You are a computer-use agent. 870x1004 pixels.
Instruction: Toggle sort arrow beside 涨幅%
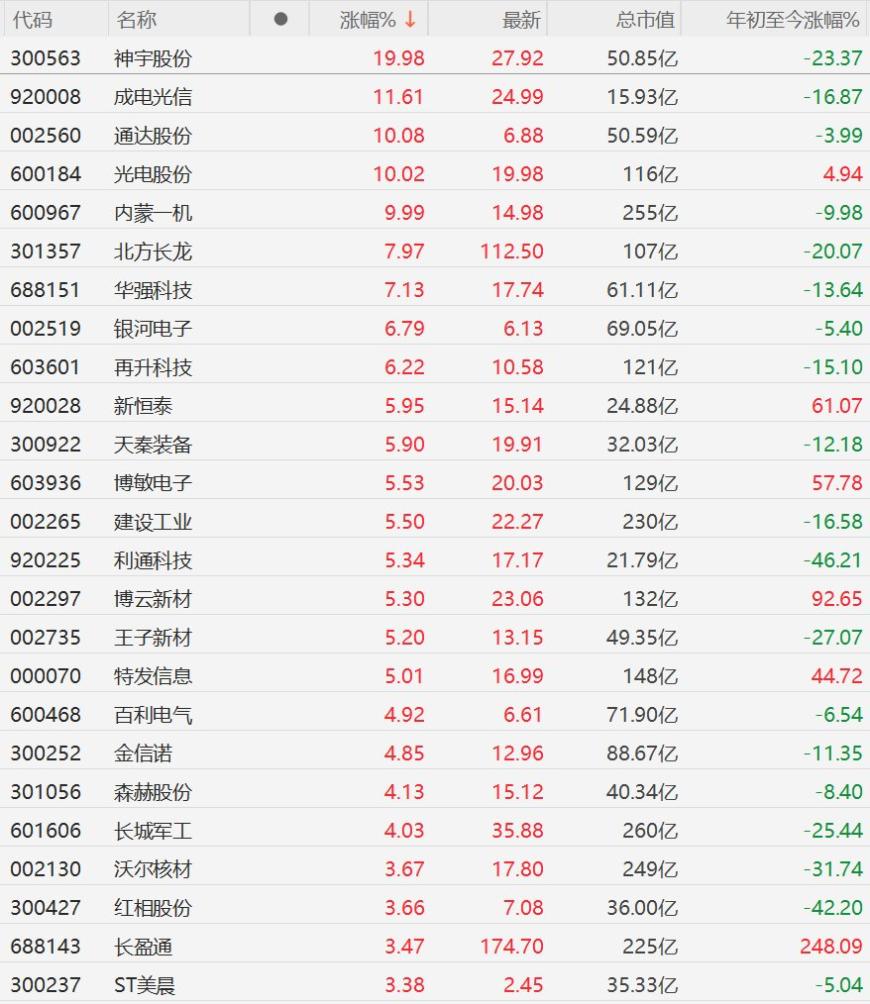click(410, 20)
